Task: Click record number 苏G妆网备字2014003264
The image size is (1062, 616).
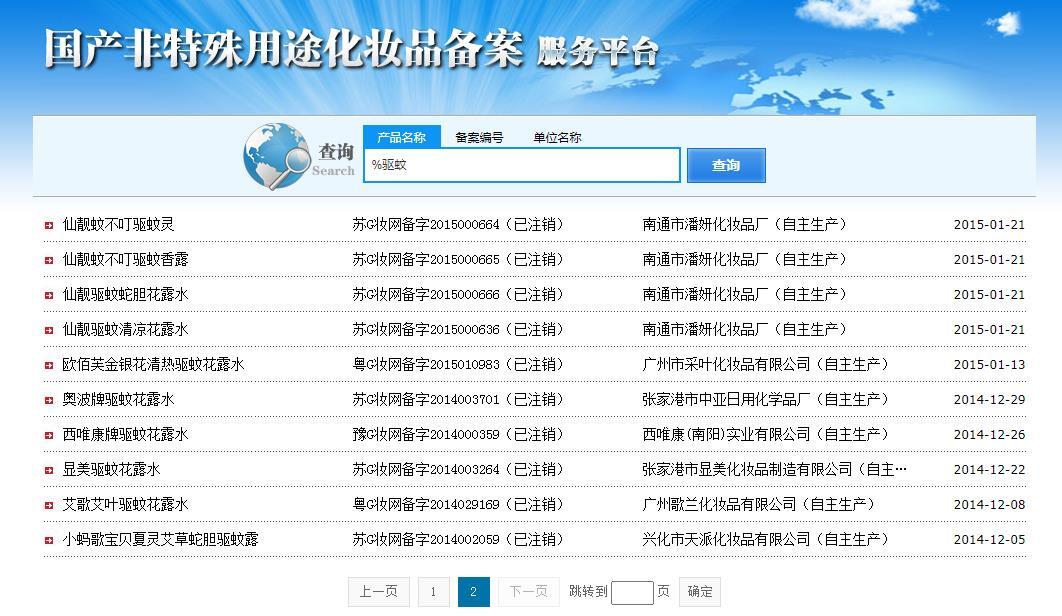Action: tap(426, 470)
